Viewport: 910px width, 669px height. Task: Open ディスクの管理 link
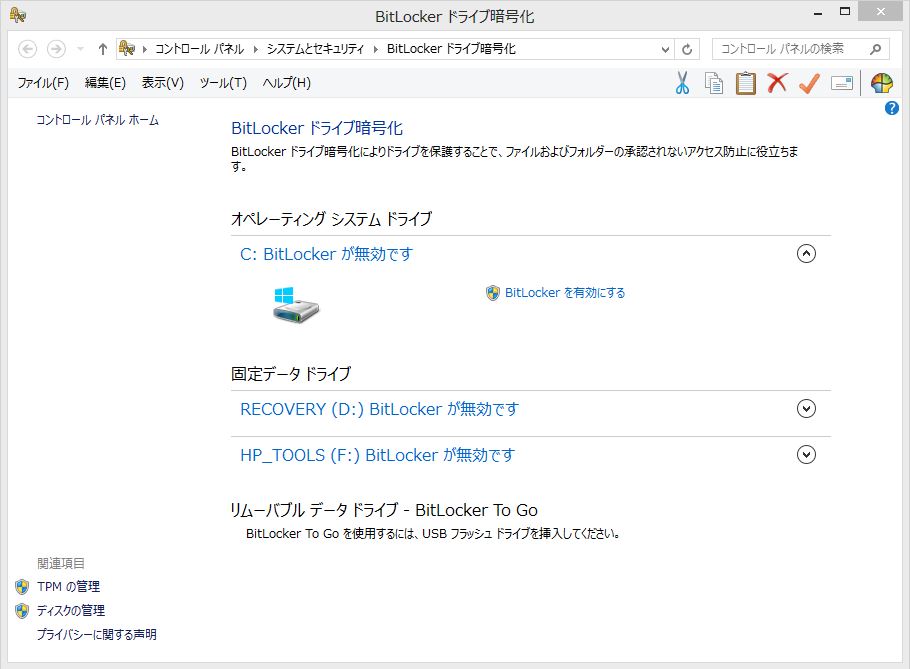71,610
